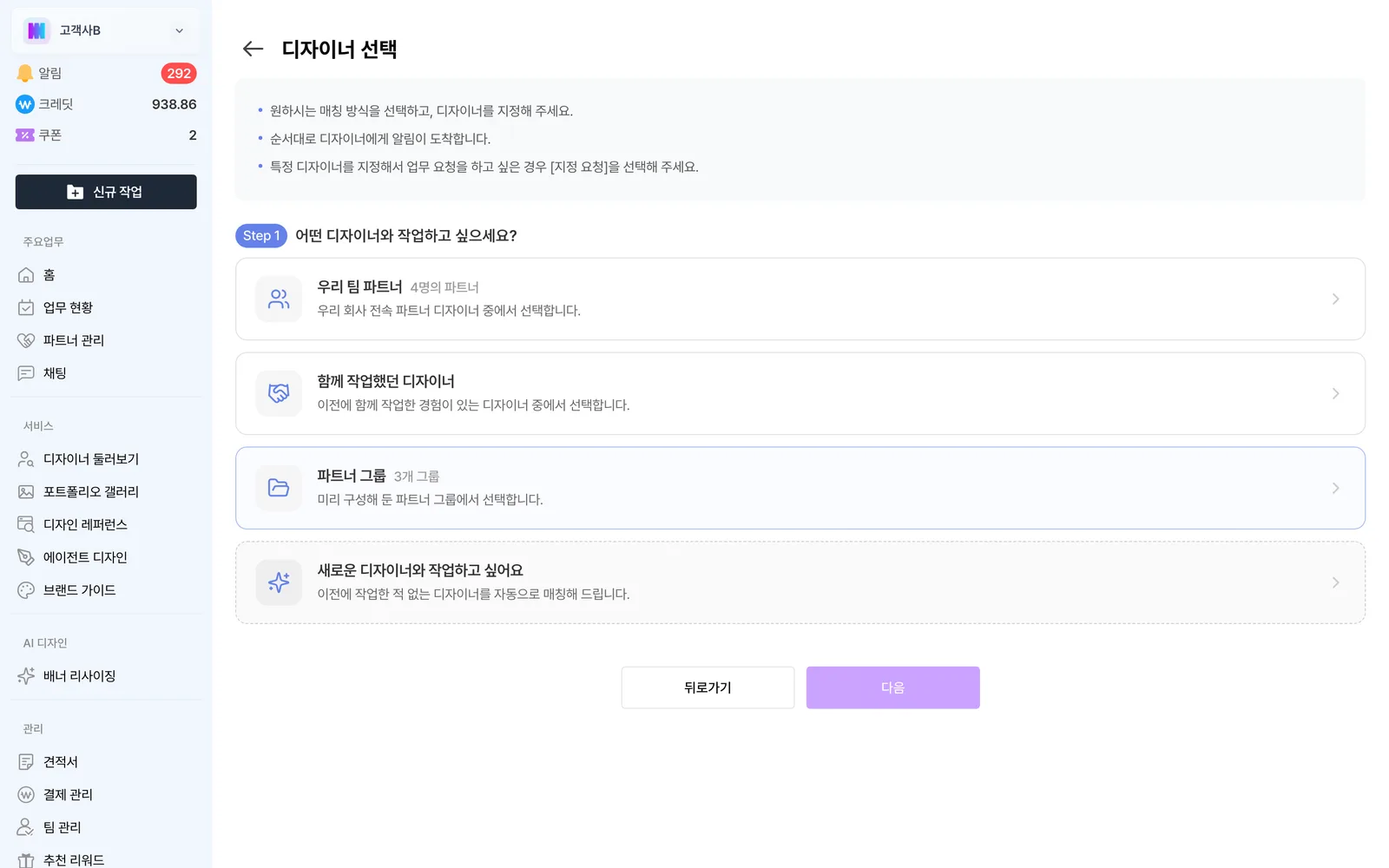Image resolution: width=1389 pixels, height=868 pixels.
Task: Click the 배너 리사이징 sparkle icon
Action: point(26,676)
